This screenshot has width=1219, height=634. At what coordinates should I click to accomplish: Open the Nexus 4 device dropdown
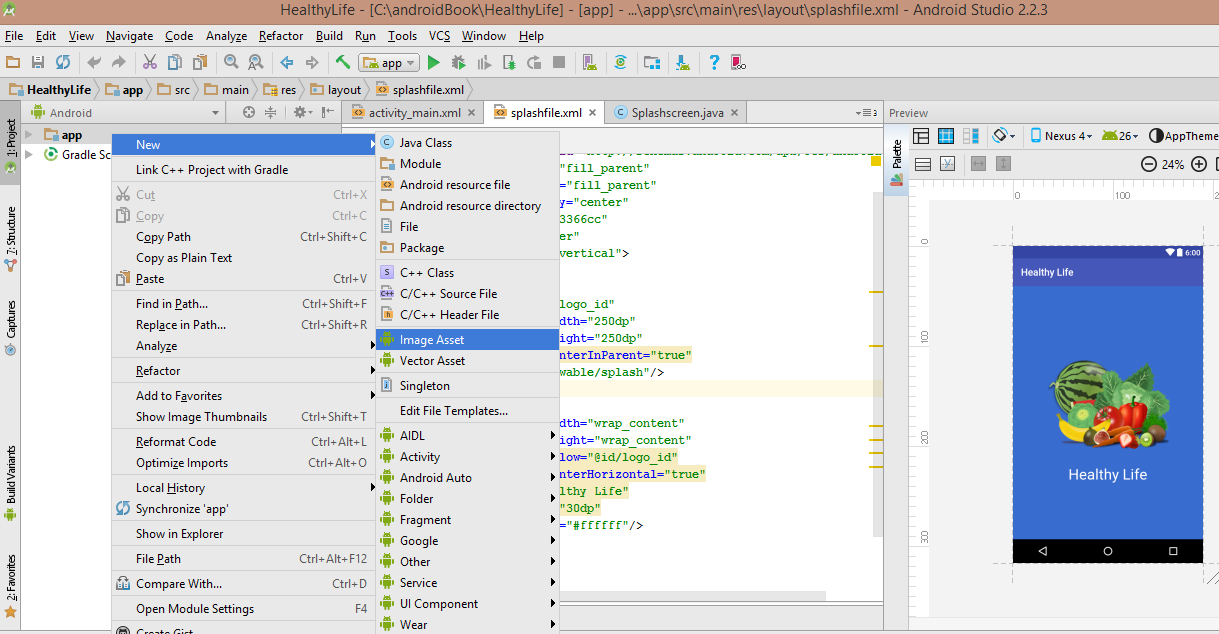coord(1062,136)
